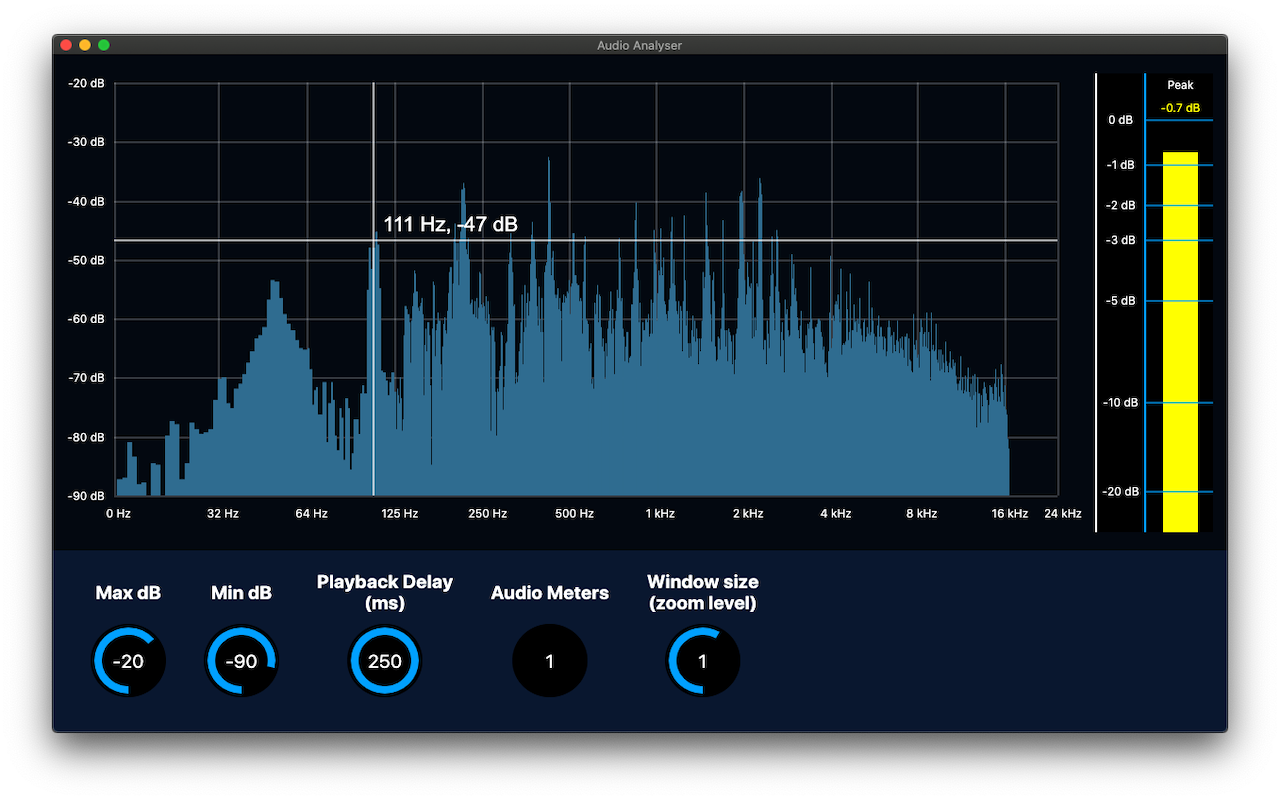The height and width of the screenshot is (800, 1280).
Task: Close the Audio Analyser window
Action: (67, 45)
